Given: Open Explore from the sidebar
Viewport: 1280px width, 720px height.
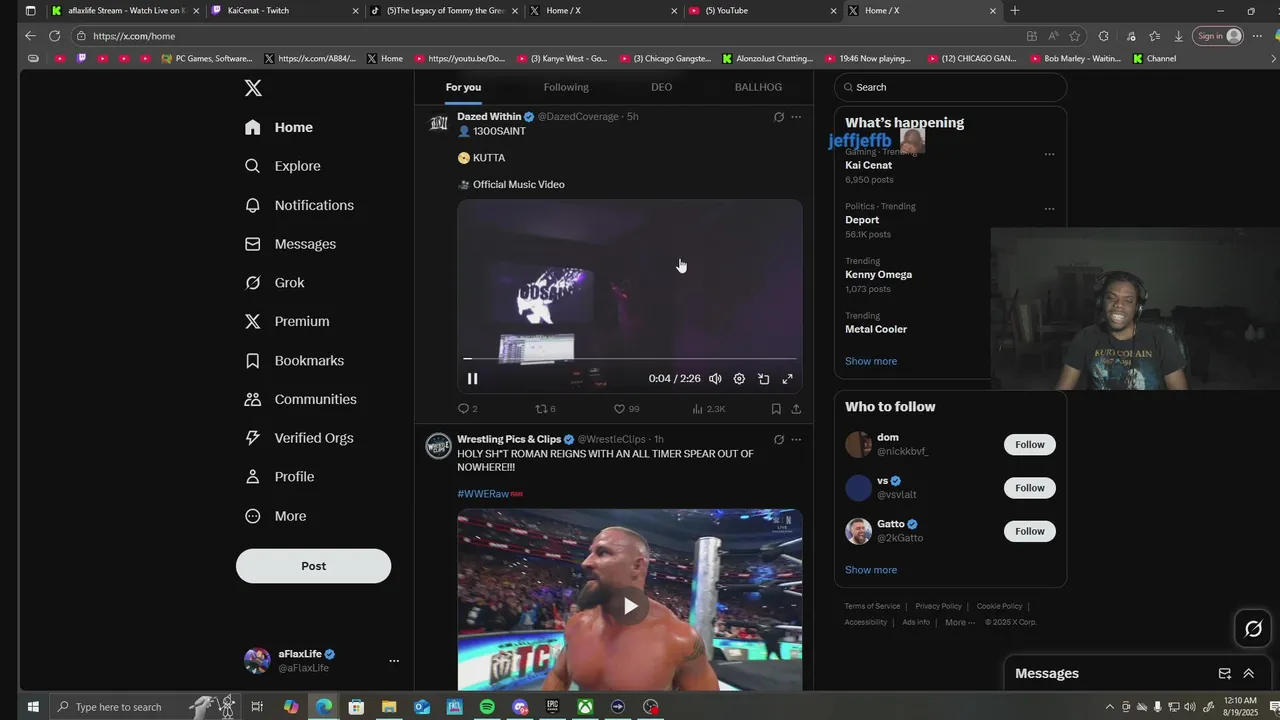Looking at the screenshot, I should [283, 166].
